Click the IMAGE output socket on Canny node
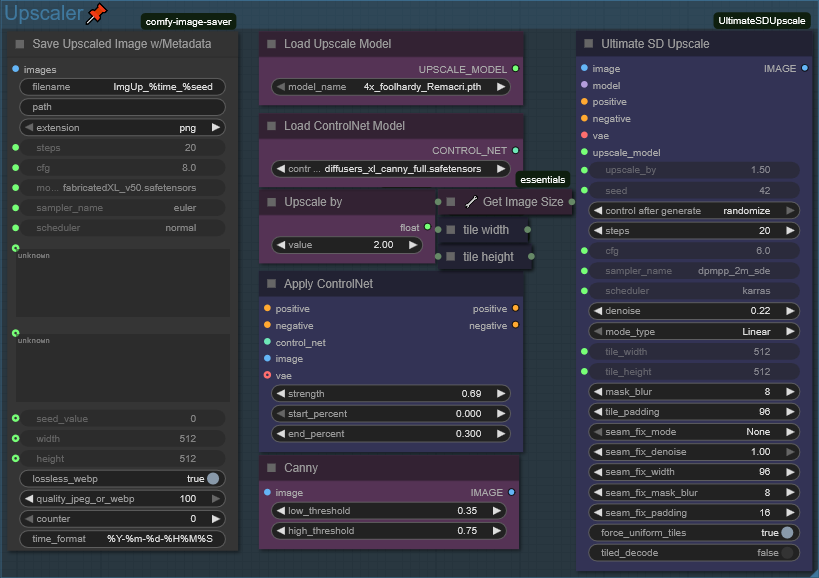 click(511, 492)
